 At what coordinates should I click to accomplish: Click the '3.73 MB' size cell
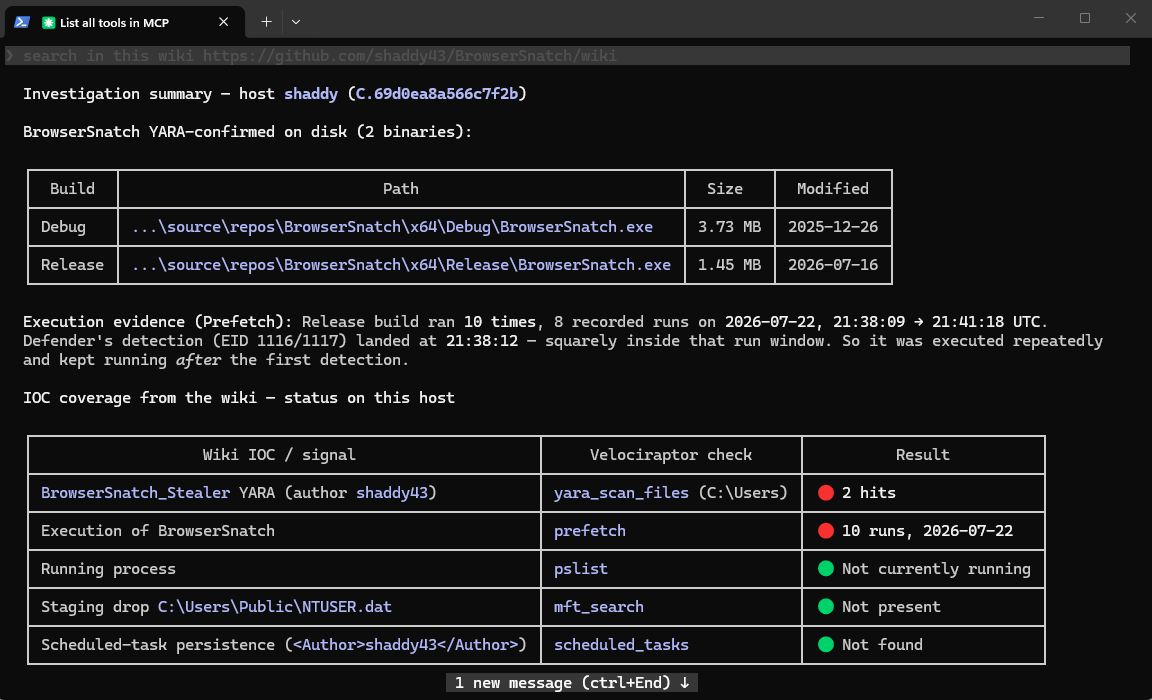(x=729, y=227)
